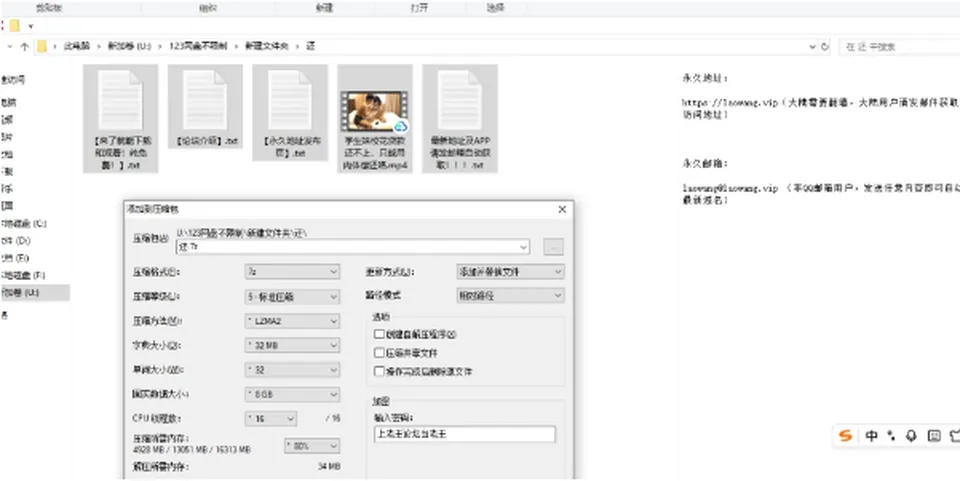
Task: Select drive (U:) in the sidebar
Action: [34, 293]
